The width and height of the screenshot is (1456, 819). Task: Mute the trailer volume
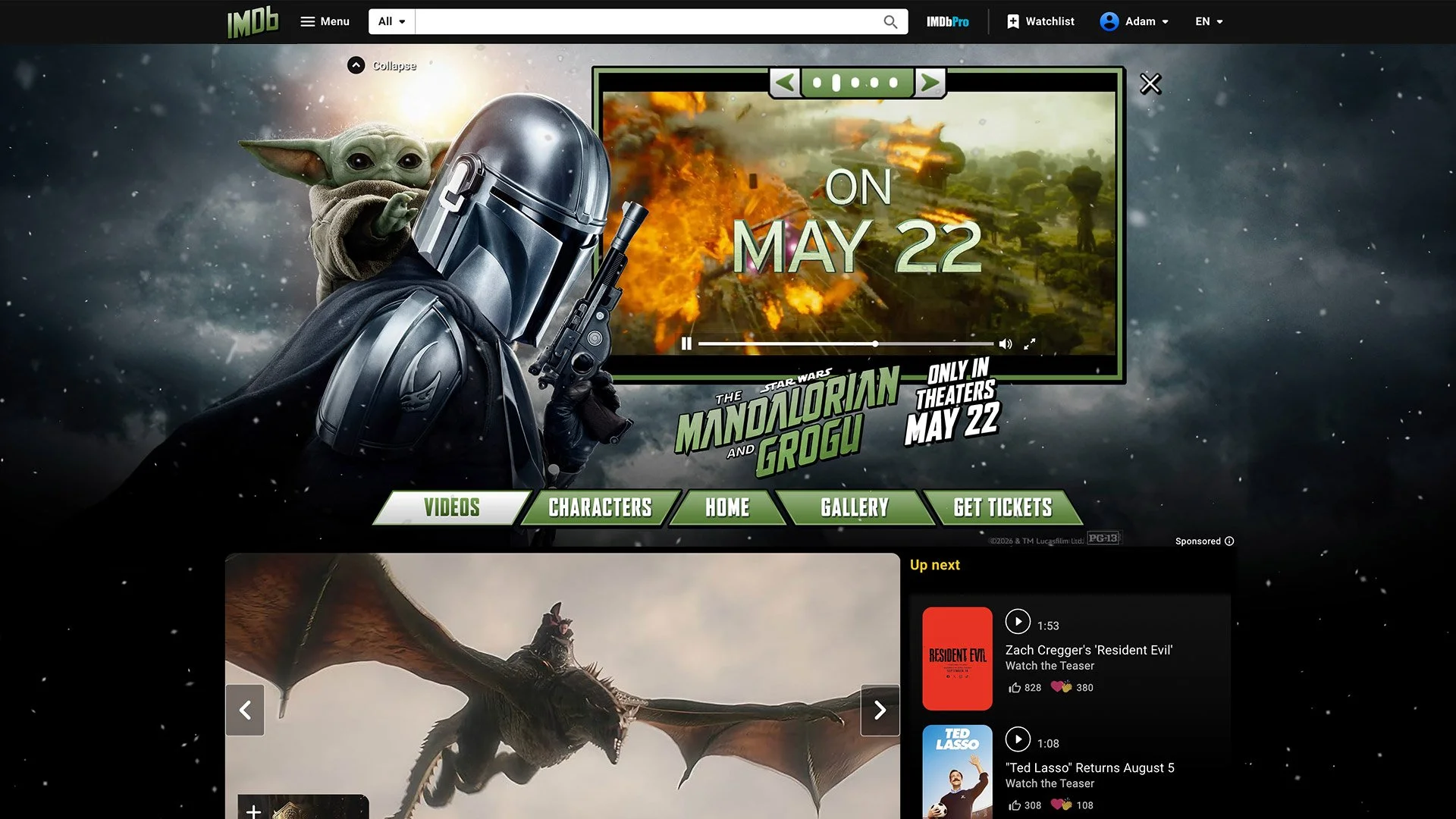click(x=1006, y=344)
